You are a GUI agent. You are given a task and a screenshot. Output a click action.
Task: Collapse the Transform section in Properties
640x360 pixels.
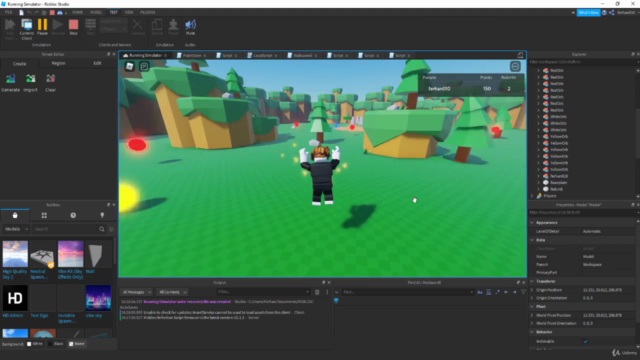pyautogui.click(x=532, y=281)
